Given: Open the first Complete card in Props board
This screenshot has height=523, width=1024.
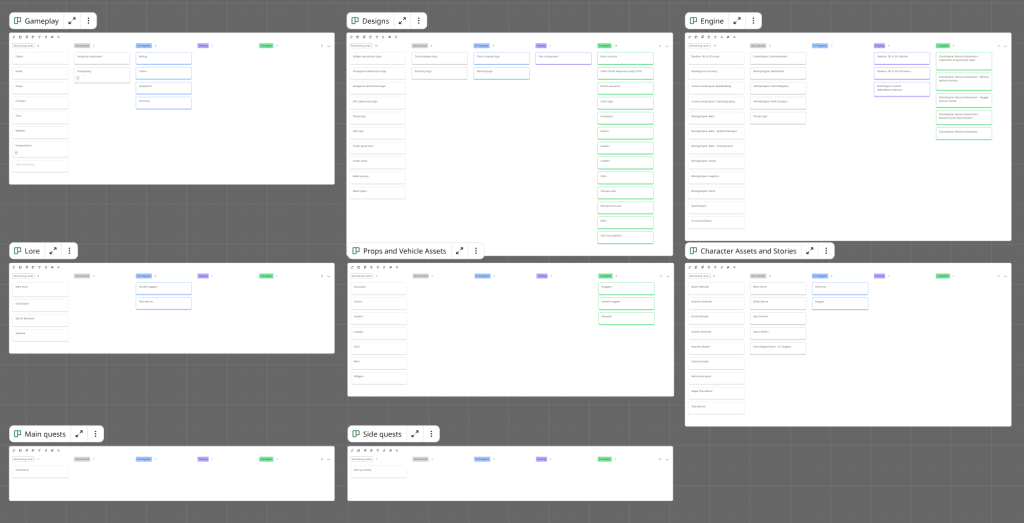Looking at the screenshot, I should [x=625, y=287].
